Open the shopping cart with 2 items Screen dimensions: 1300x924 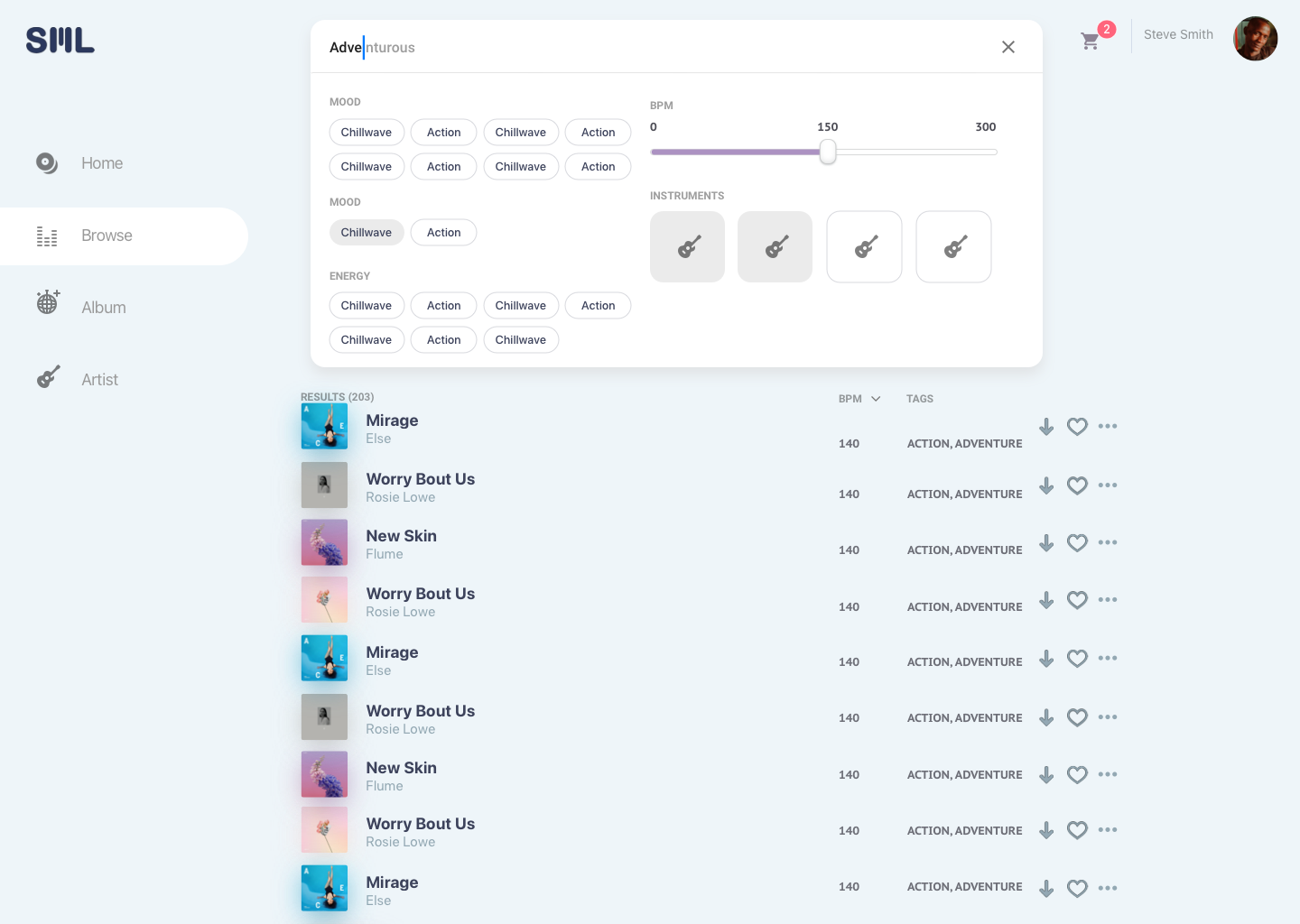(1091, 41)
